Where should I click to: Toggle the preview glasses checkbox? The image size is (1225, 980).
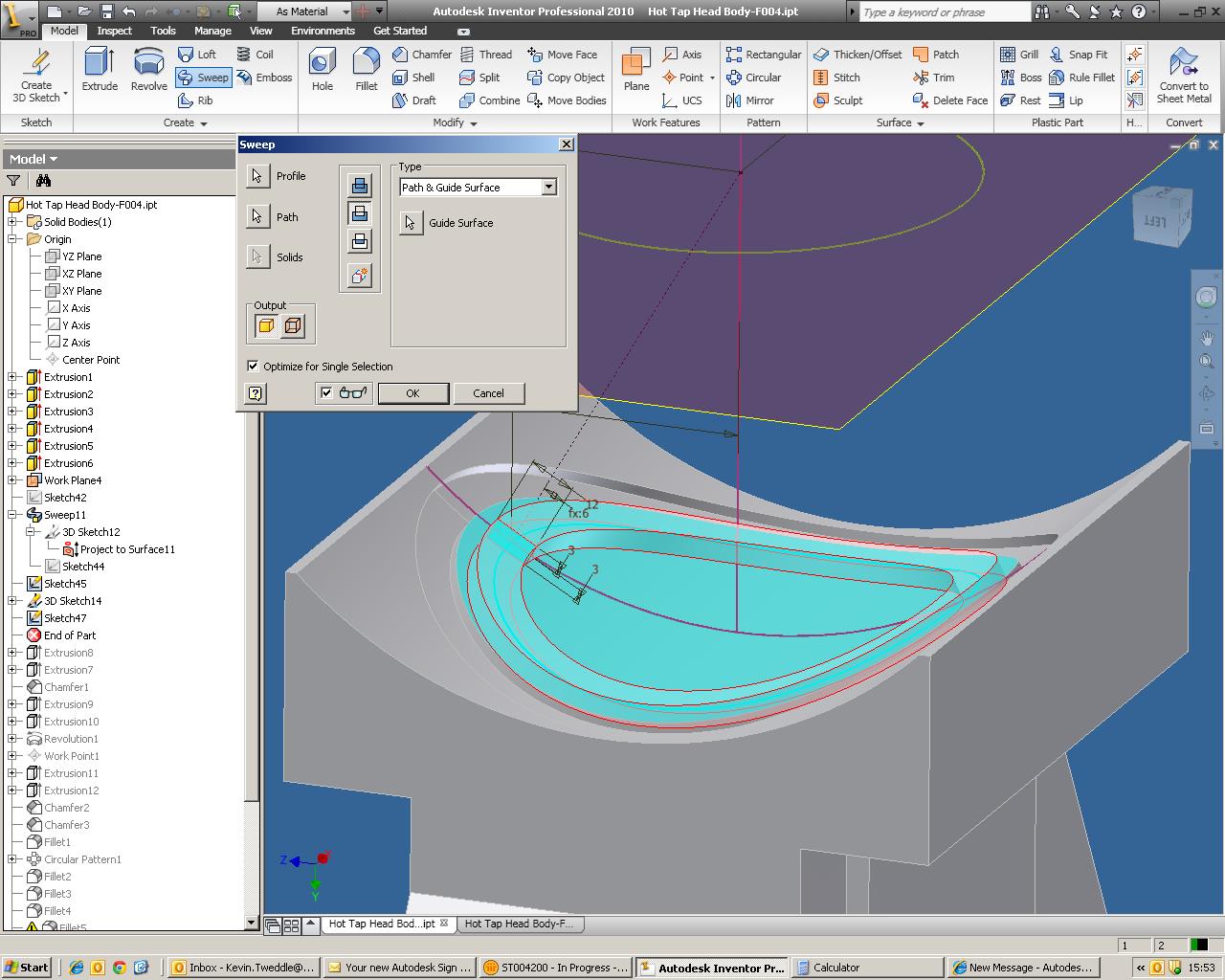[326, 392]
